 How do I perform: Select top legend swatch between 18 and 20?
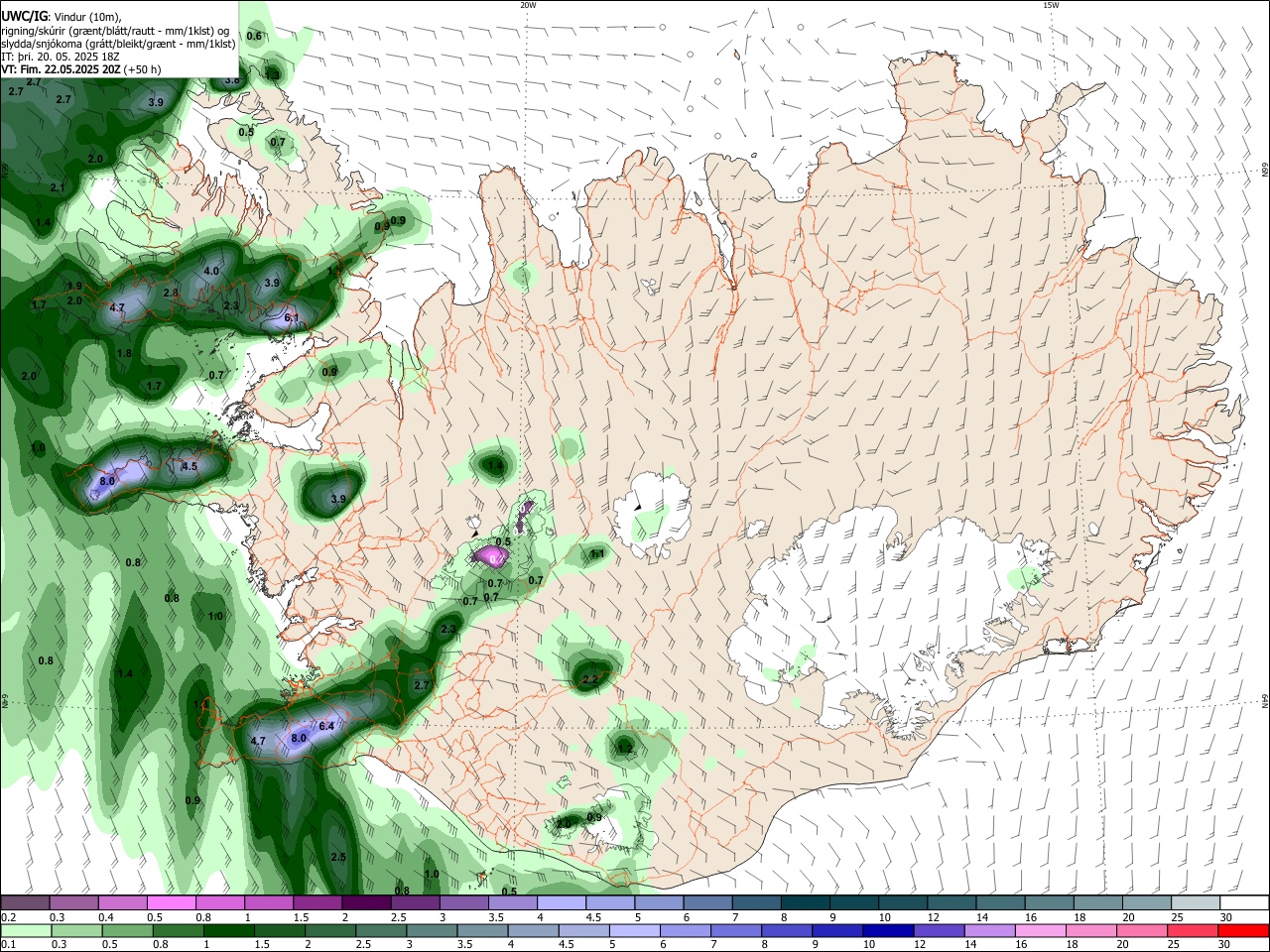tap(1097, 903)
